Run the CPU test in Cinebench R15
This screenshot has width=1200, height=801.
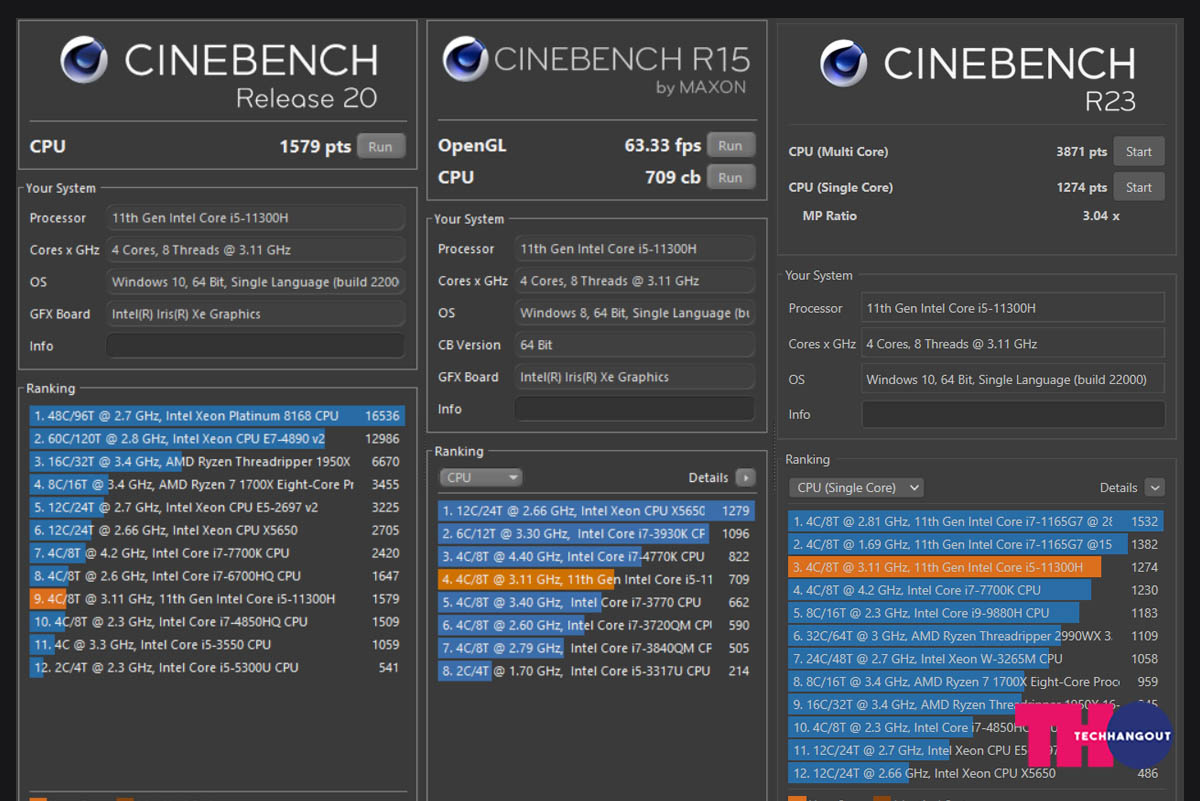tap(730, 177)
